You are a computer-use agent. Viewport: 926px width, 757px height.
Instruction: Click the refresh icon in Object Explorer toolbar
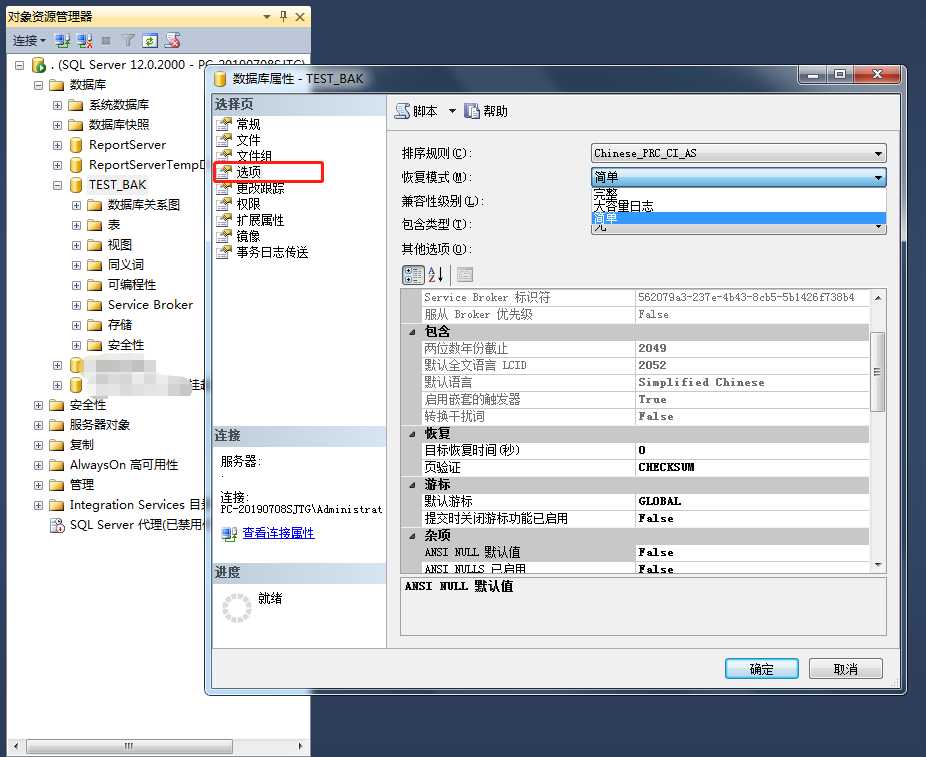pos(150,41)
